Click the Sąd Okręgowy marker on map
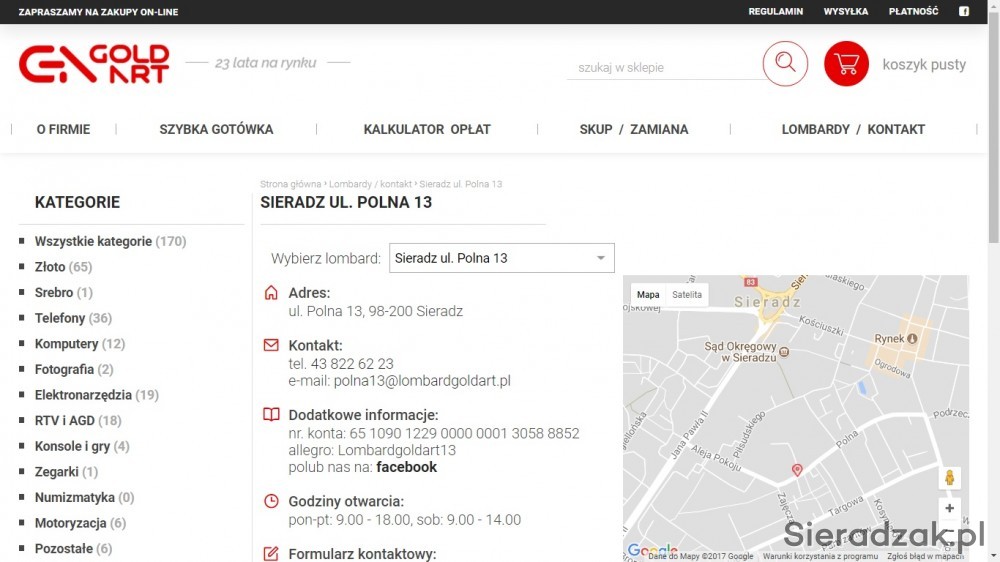 784,351
